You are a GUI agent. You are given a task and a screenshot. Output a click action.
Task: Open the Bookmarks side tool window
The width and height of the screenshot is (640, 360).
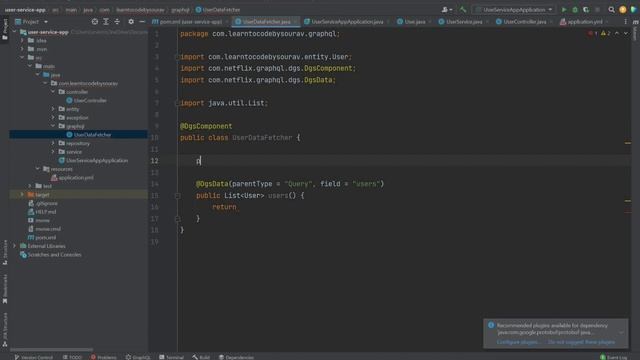(5, 289)
